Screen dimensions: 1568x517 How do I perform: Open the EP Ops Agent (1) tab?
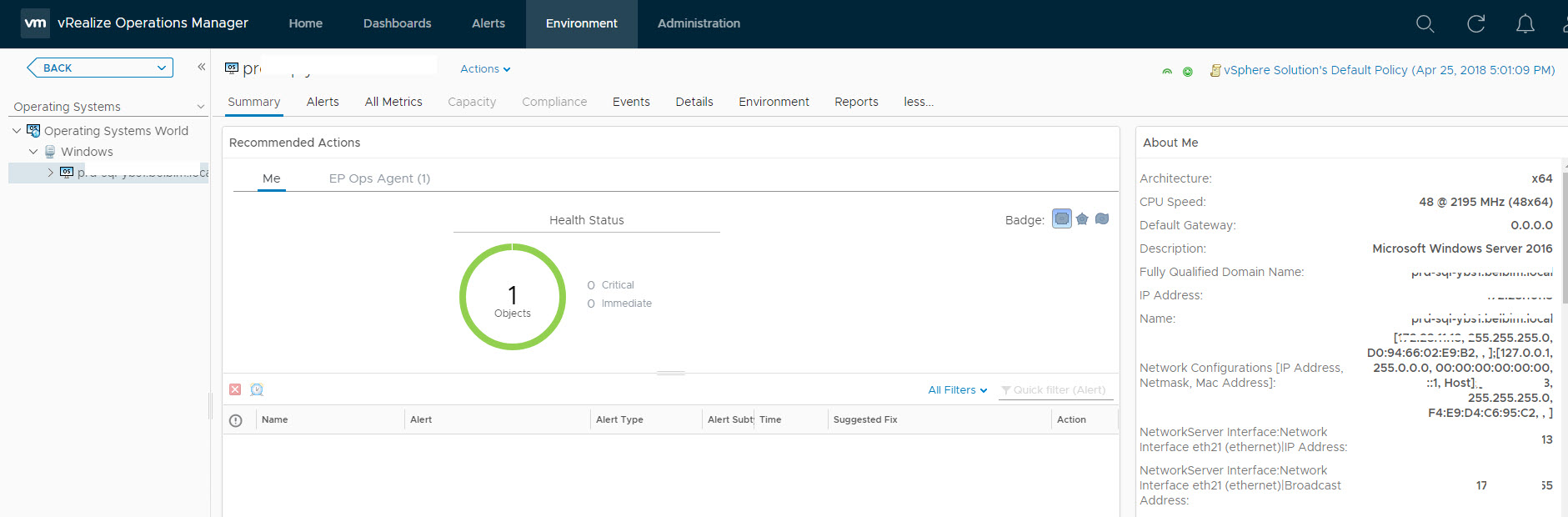pos(379,178)
